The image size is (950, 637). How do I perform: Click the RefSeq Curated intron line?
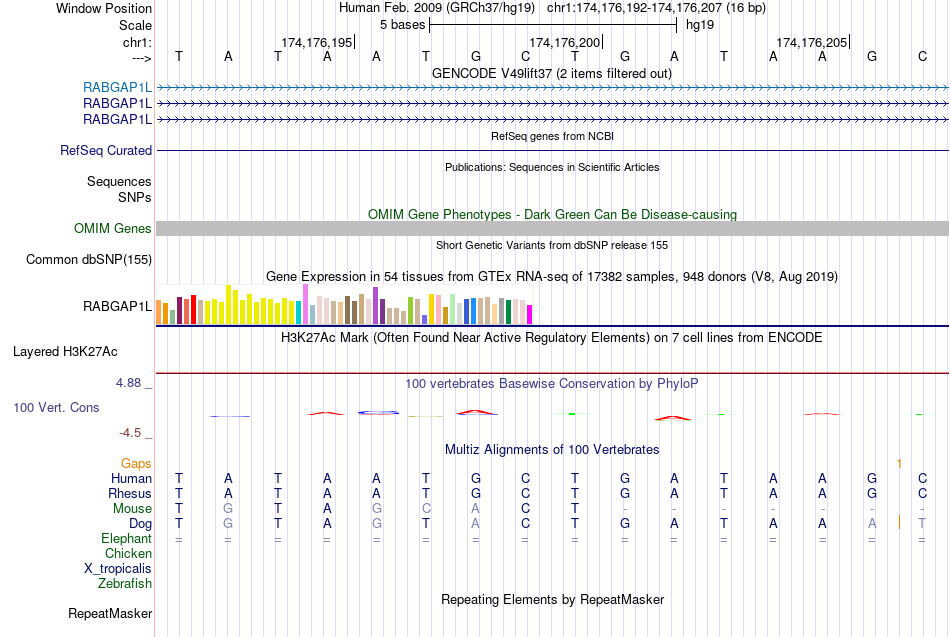click(x=552, y=150)
